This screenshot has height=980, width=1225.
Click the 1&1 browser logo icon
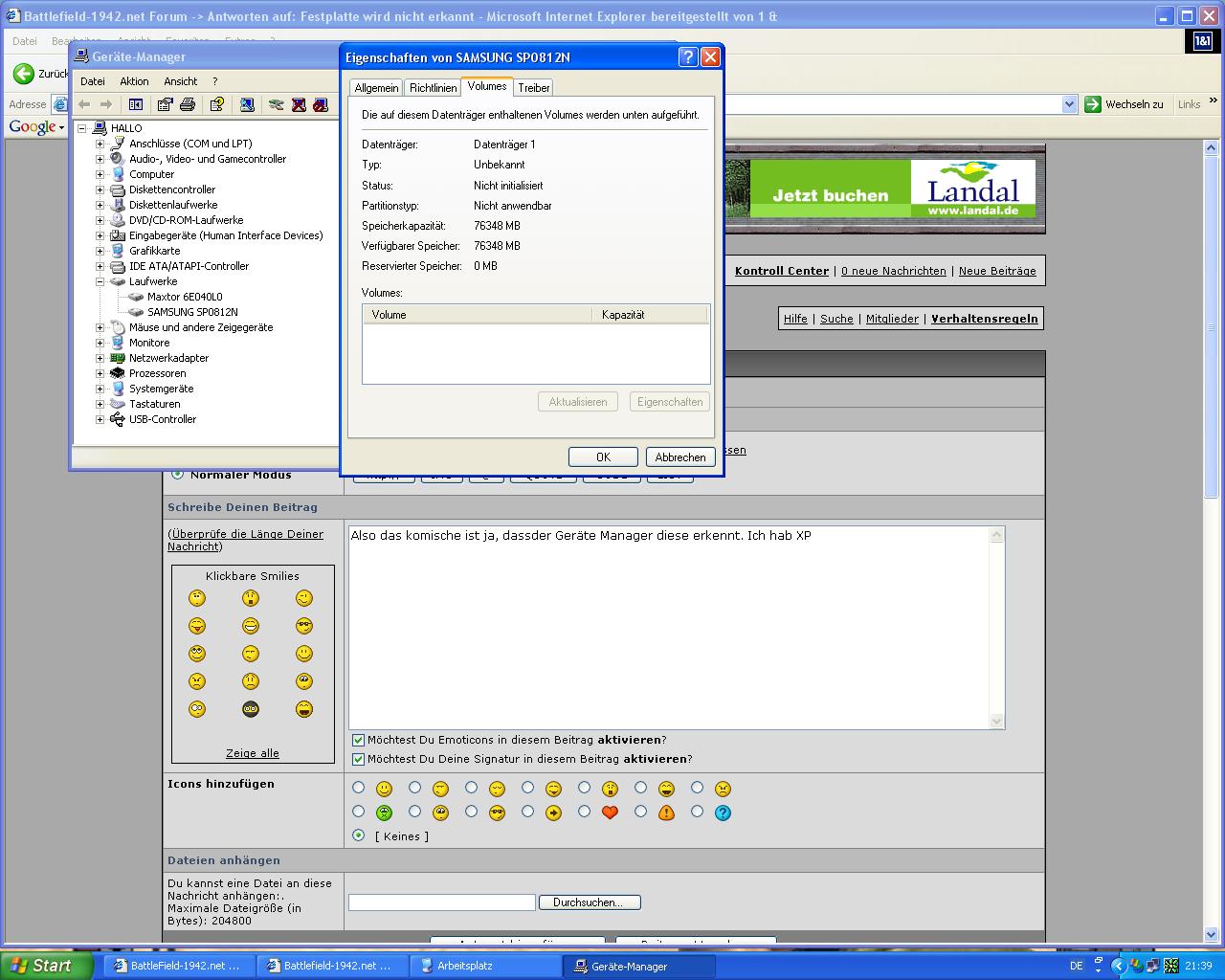[x=1202, y=41]
